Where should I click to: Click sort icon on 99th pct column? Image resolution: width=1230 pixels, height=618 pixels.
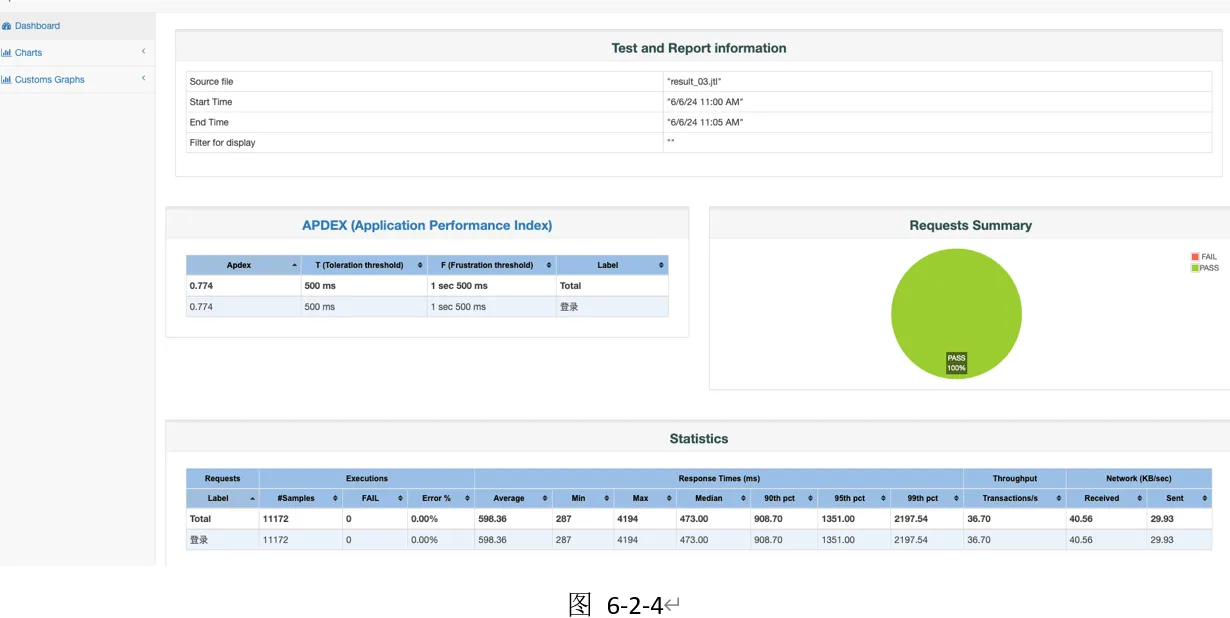click(x=955, y=499)
